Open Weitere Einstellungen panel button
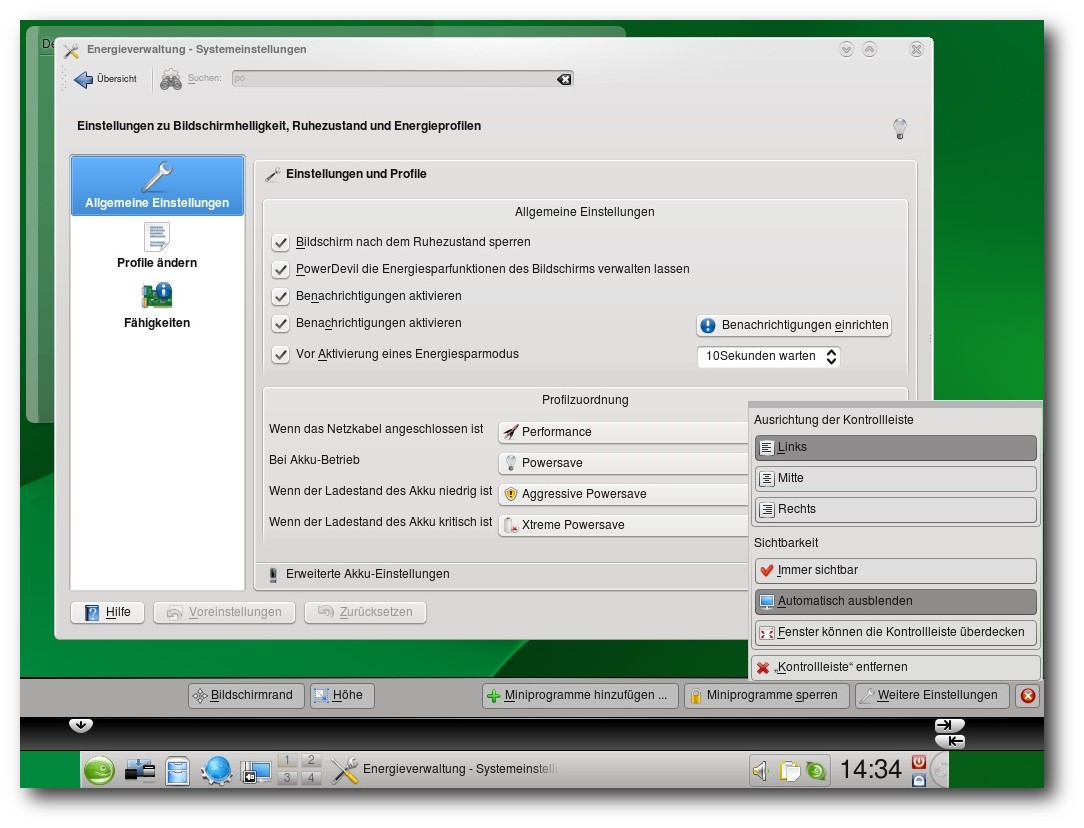 pos(932,695)
